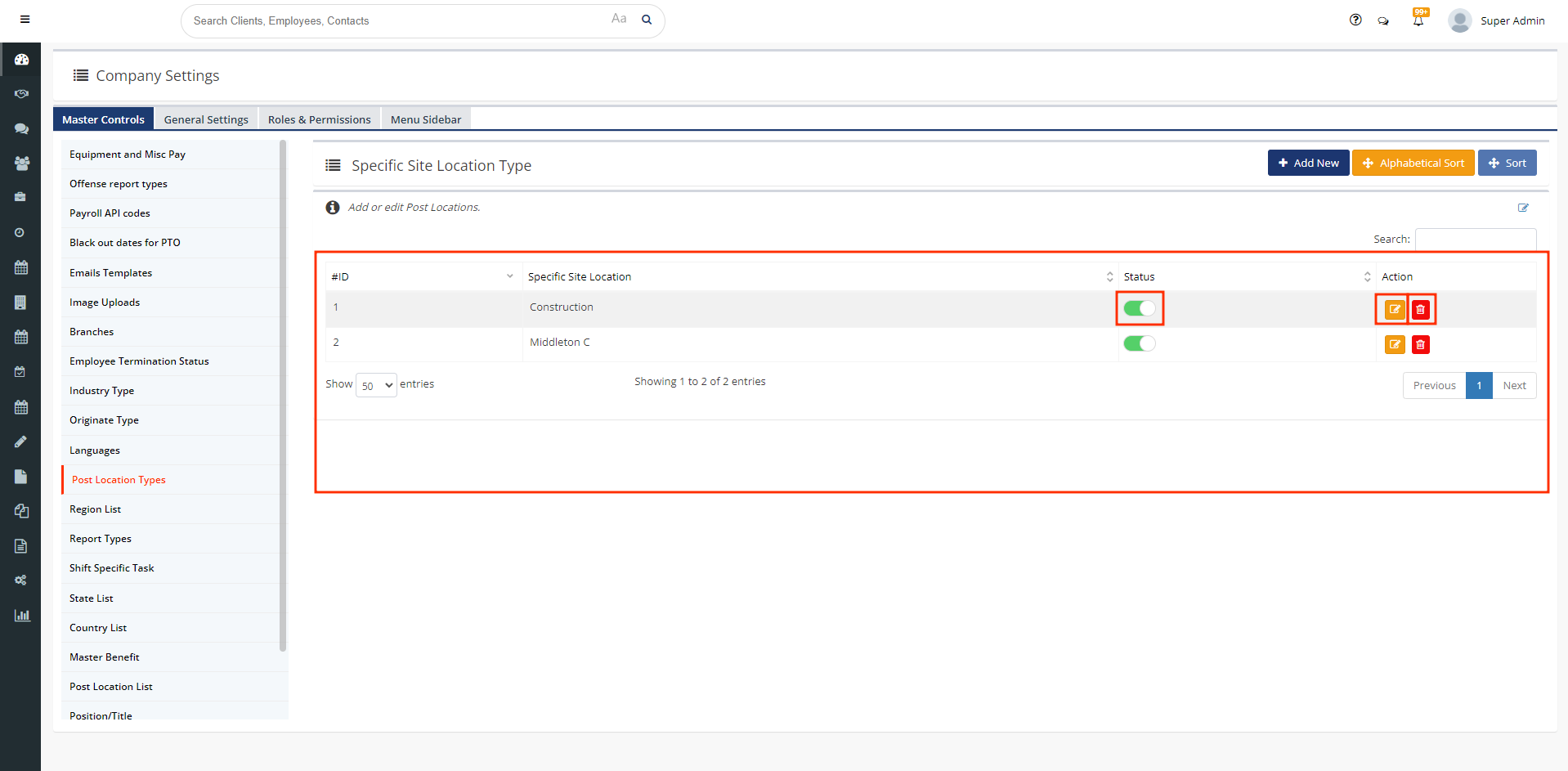Switch to the Roles & Permissions tab
This screenshot has height=771, width=1568.
point(319,119)
